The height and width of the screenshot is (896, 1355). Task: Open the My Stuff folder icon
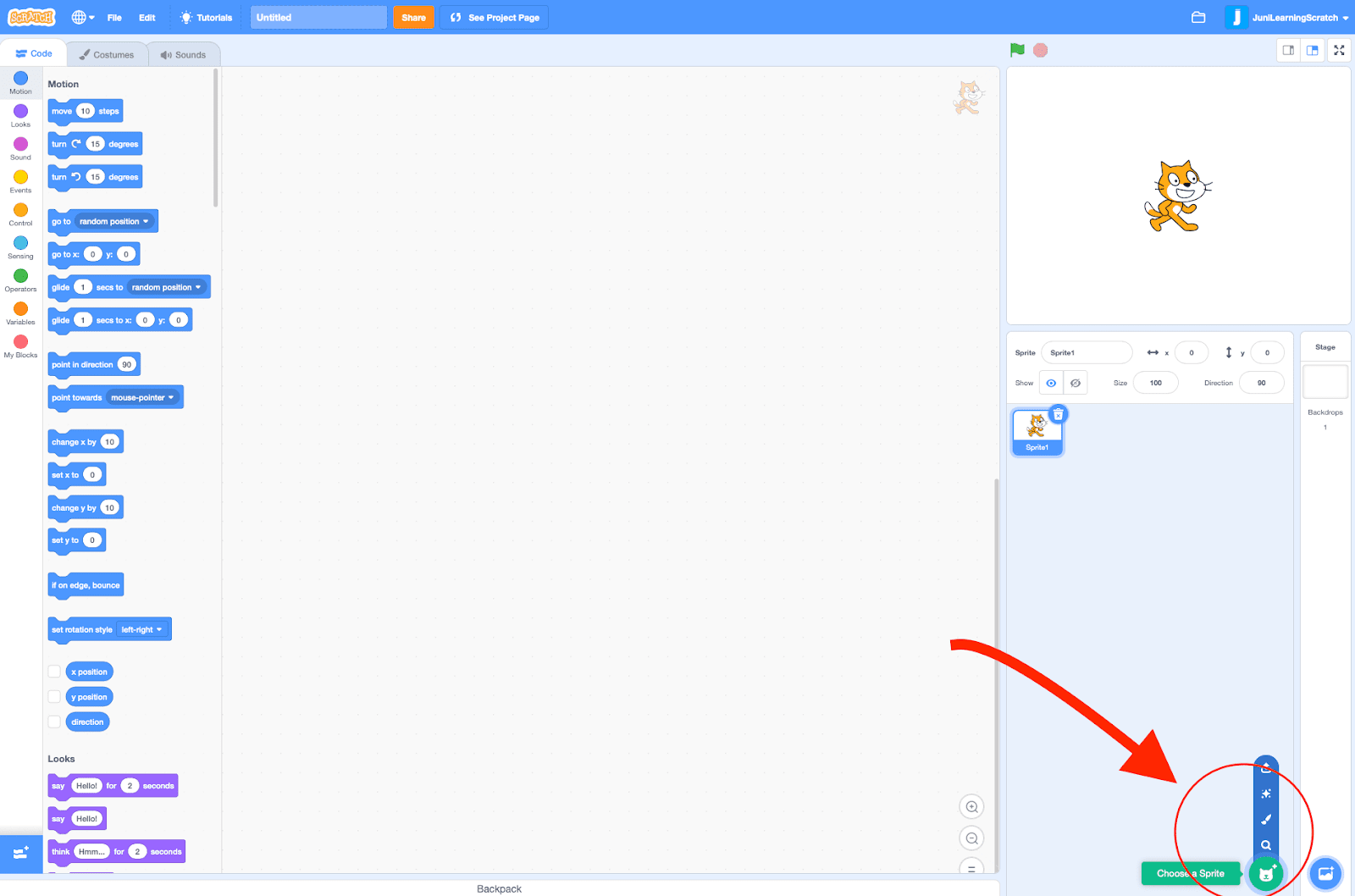(x=1198, y=17)
